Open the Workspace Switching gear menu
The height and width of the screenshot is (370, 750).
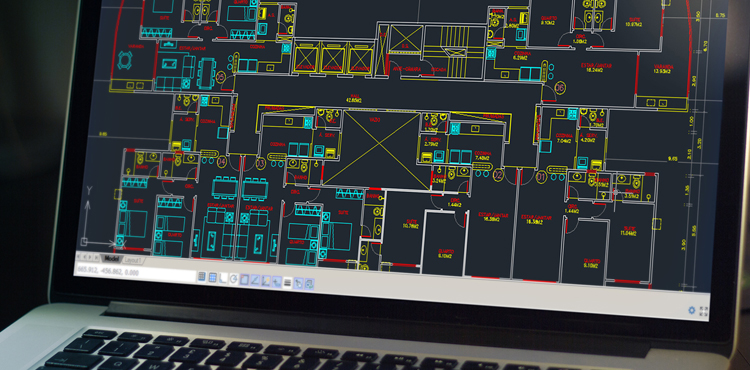[x=692, y=310]
